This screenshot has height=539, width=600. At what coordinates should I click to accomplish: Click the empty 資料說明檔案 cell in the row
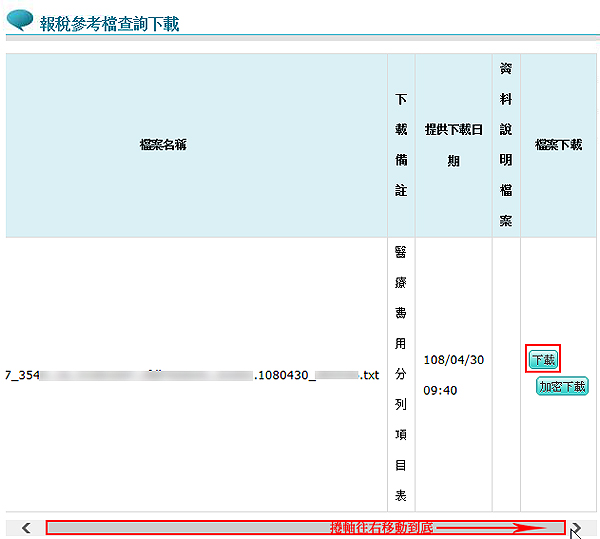pyautogui.click(x=506, y=374)
